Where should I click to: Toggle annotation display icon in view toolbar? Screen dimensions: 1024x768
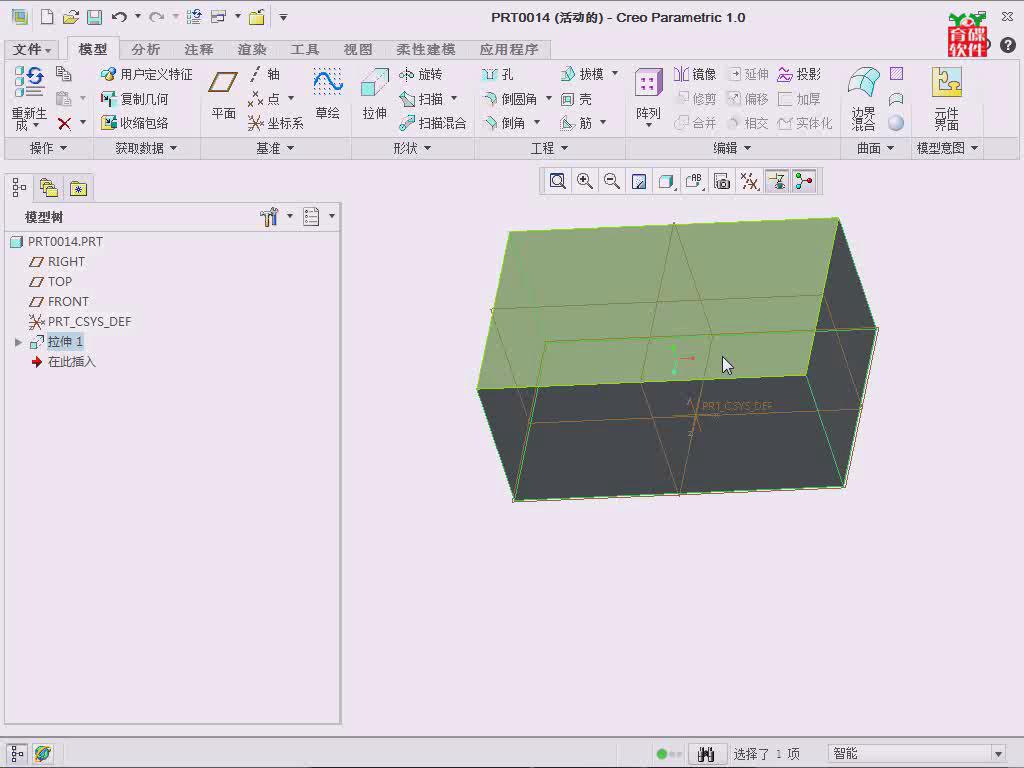point(776,181)
